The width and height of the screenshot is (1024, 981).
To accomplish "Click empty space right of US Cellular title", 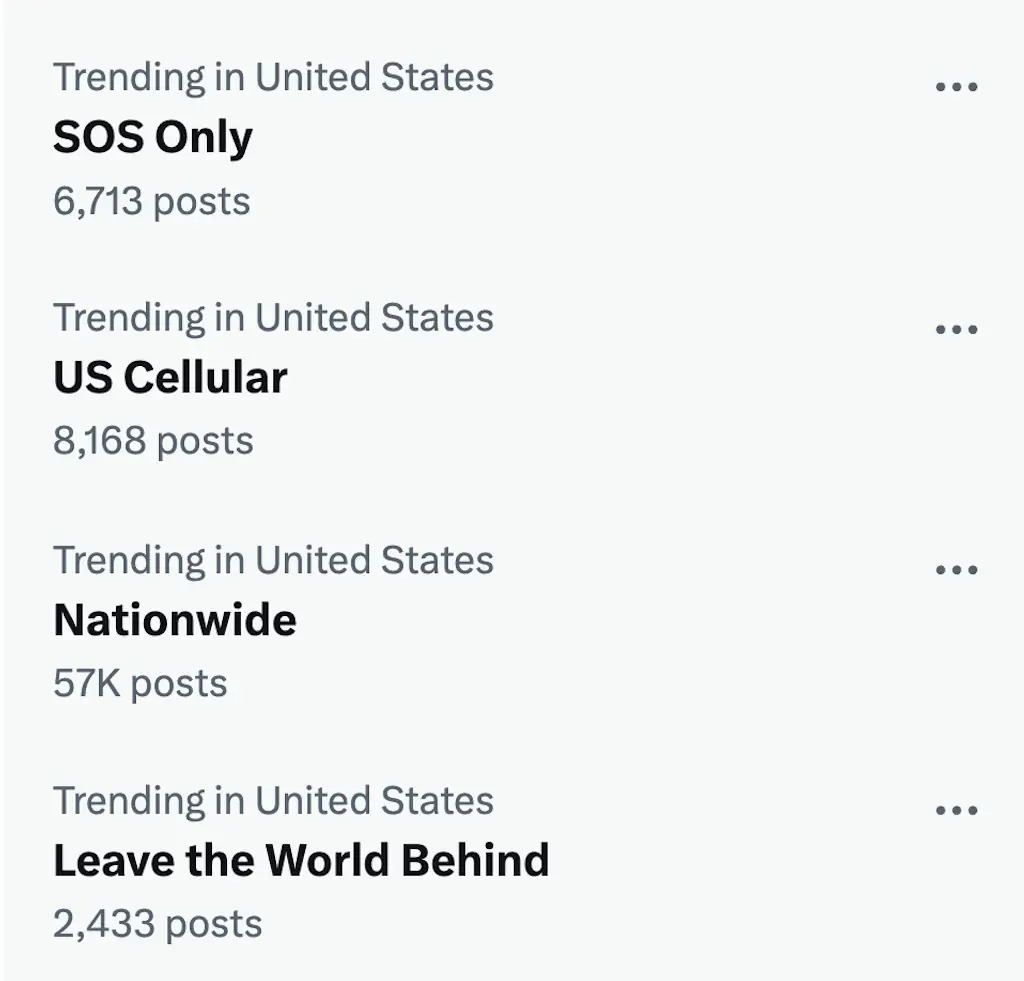I will point(600,378).
